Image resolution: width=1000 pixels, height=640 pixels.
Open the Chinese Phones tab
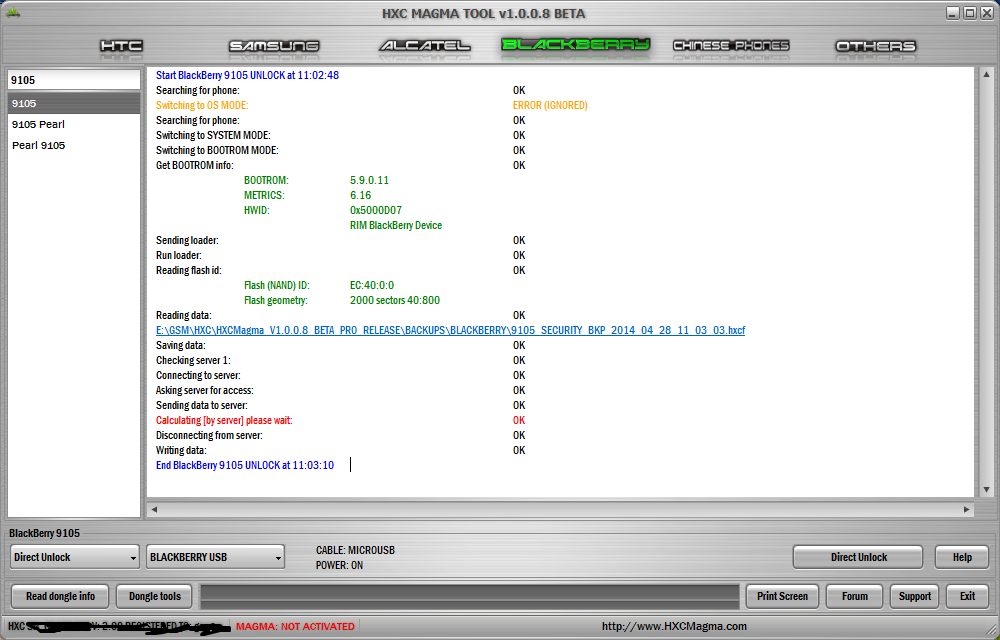pos(732,46)
